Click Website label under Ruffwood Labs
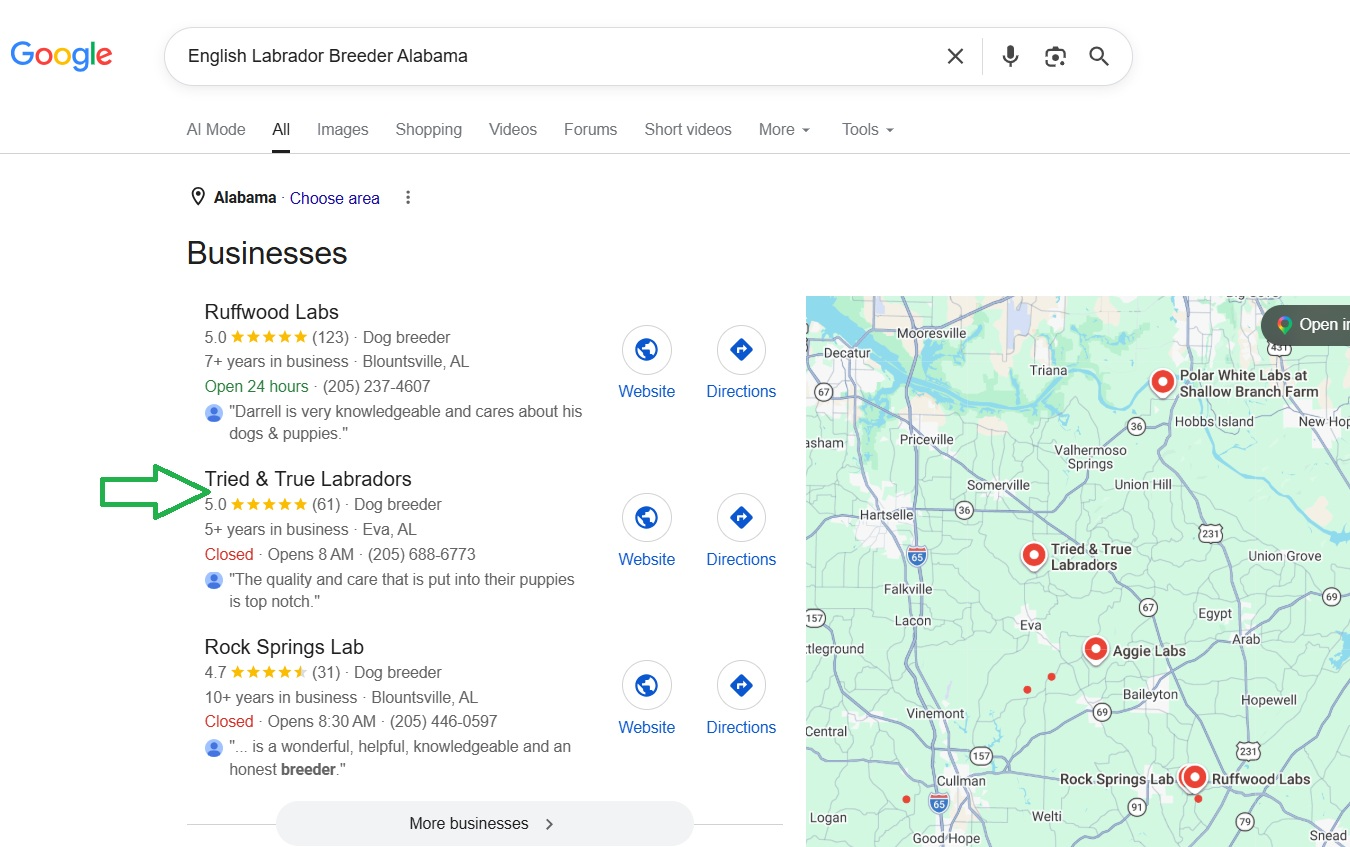The height and width of the screenshot is (847, 1350). coord(647,392)
